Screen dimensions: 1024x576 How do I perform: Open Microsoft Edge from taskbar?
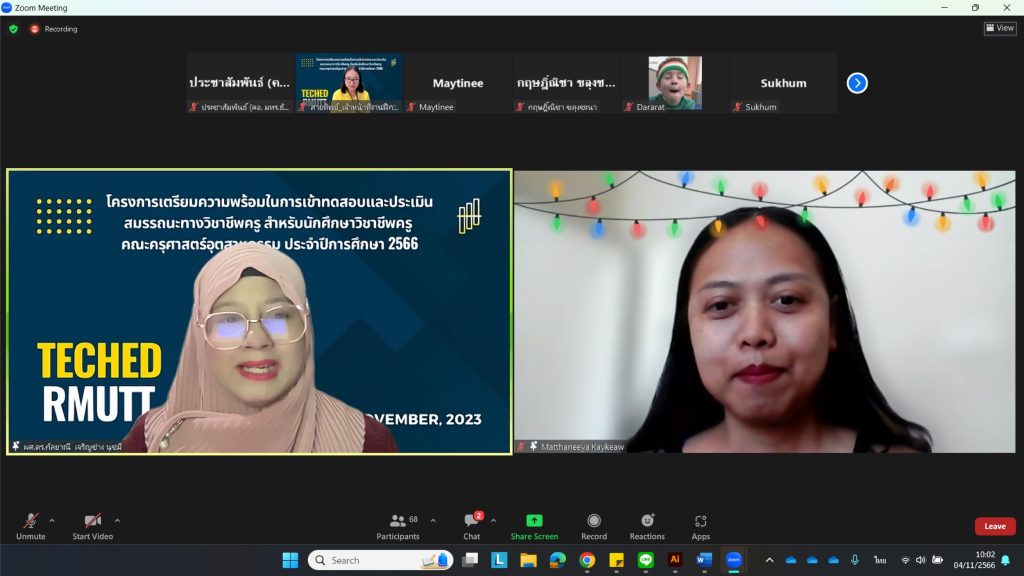click(x=558, y=560)
